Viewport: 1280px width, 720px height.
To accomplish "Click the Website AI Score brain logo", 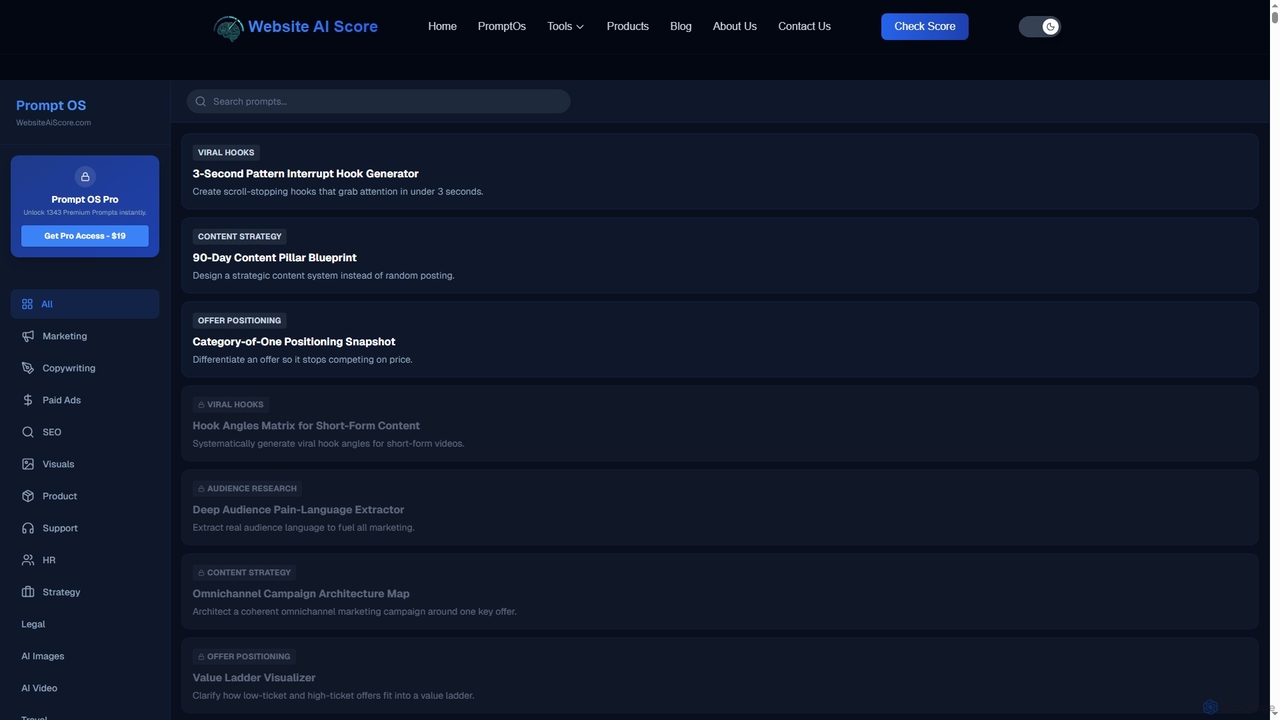I will coord(228,28).
